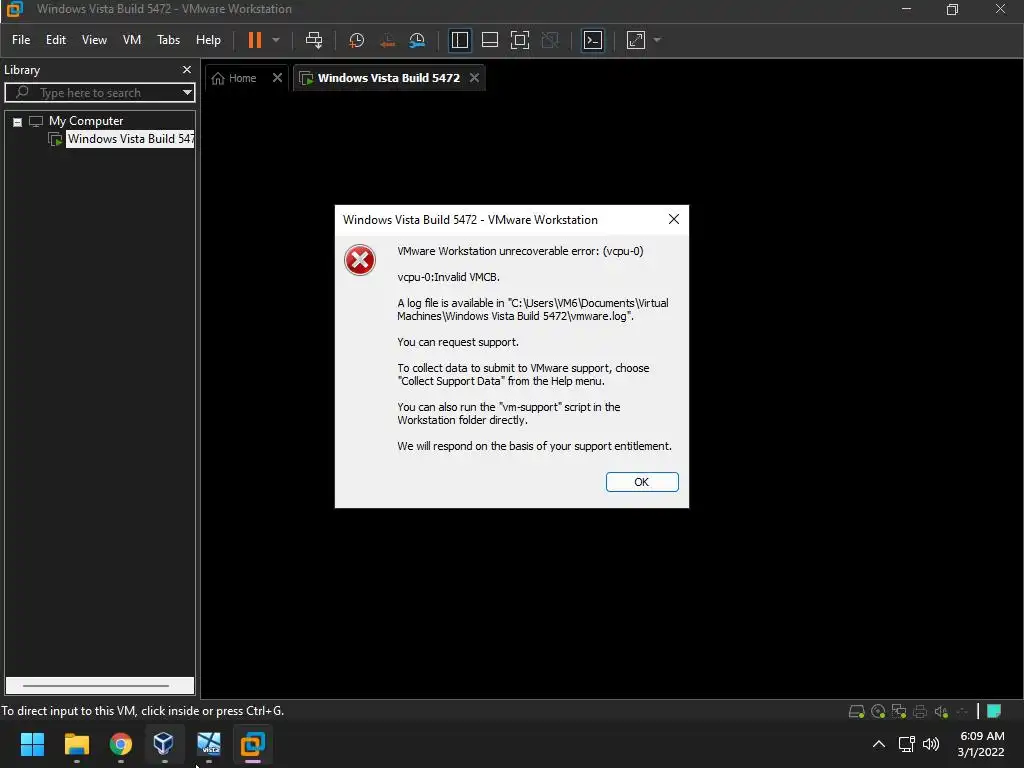Select My Computer in the library
Image resolution: width=1024 pixels, height=768 pixels.
(86, 121)
